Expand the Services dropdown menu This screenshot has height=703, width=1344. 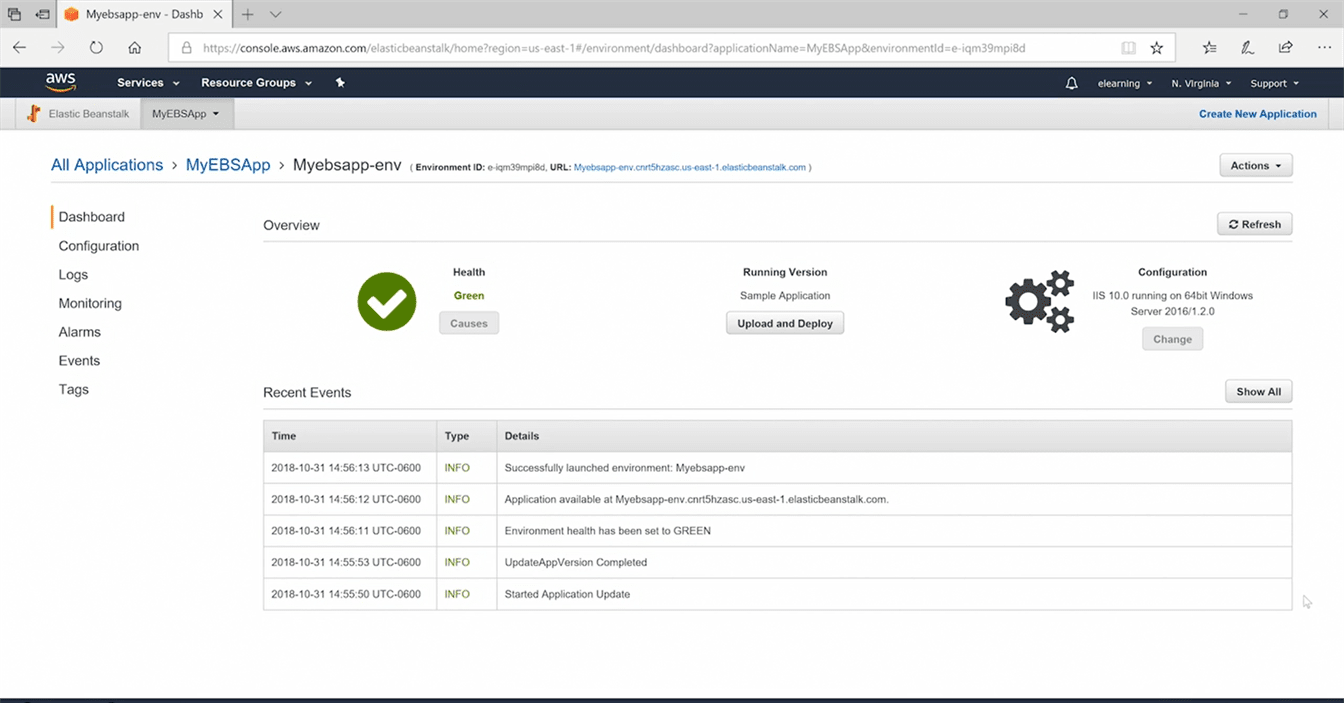(148, 83)
